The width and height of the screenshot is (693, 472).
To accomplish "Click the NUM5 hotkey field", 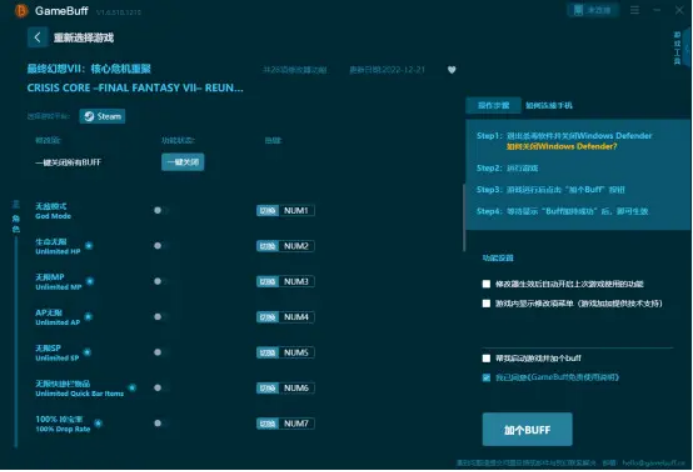I will (296, 353).
